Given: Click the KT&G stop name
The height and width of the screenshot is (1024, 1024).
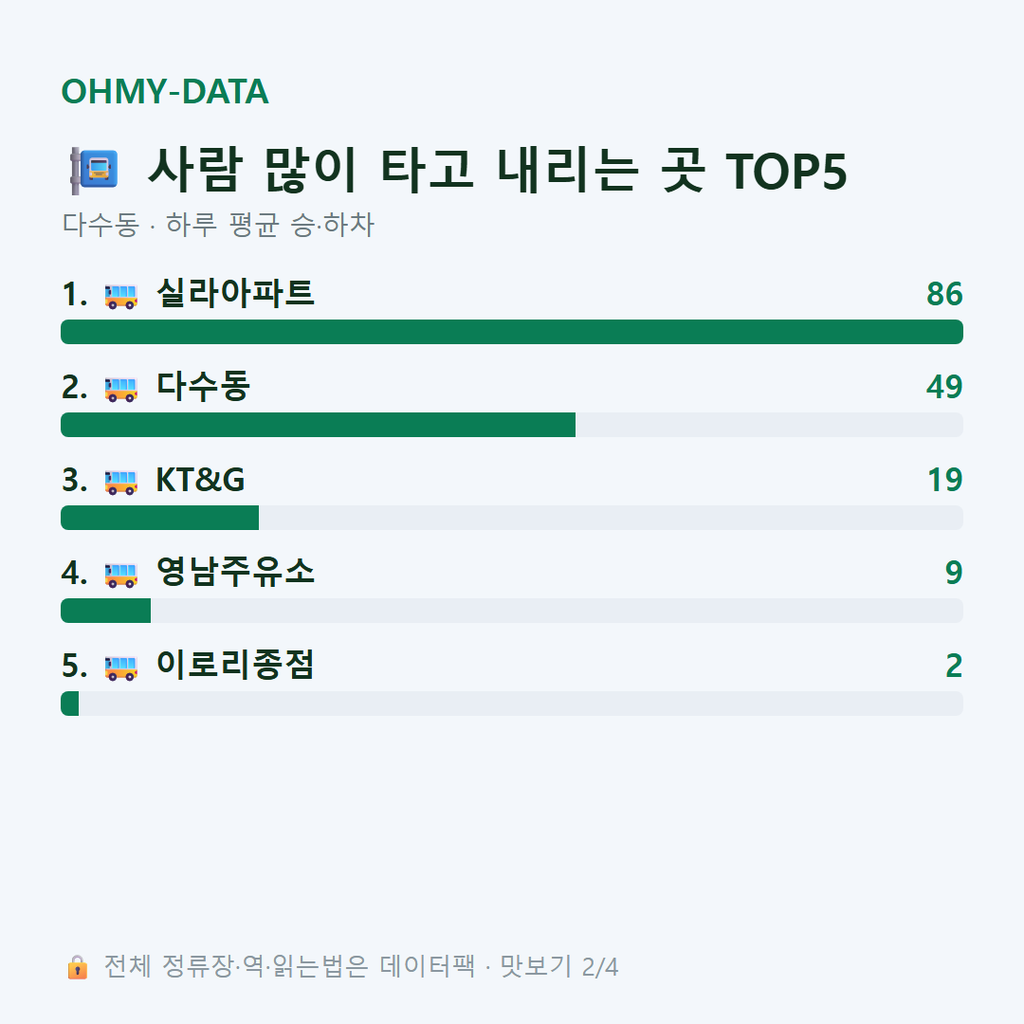Looking at the screenshot, I should [x=200, y=480].
